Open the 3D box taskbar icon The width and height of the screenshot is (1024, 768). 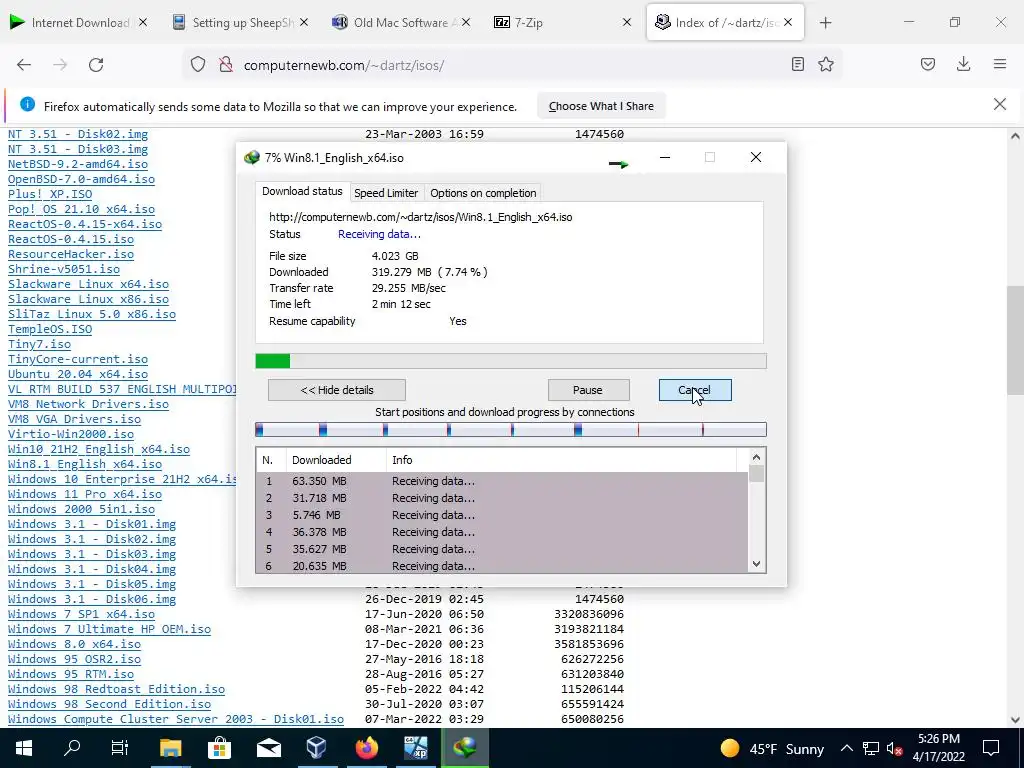pos(317,748)
